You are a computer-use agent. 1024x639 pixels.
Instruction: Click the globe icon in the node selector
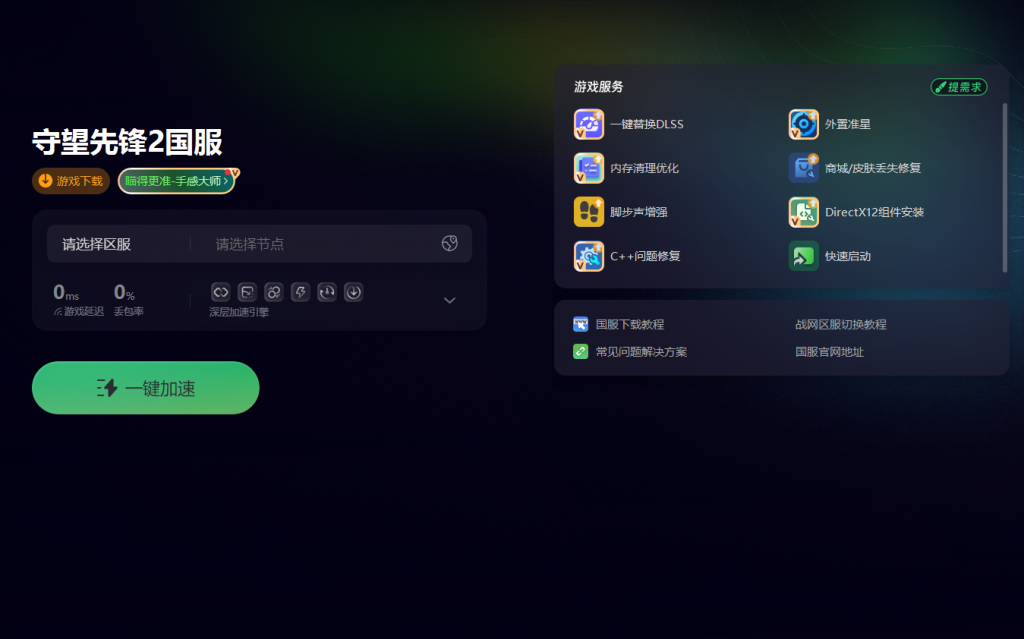[449, 244]
